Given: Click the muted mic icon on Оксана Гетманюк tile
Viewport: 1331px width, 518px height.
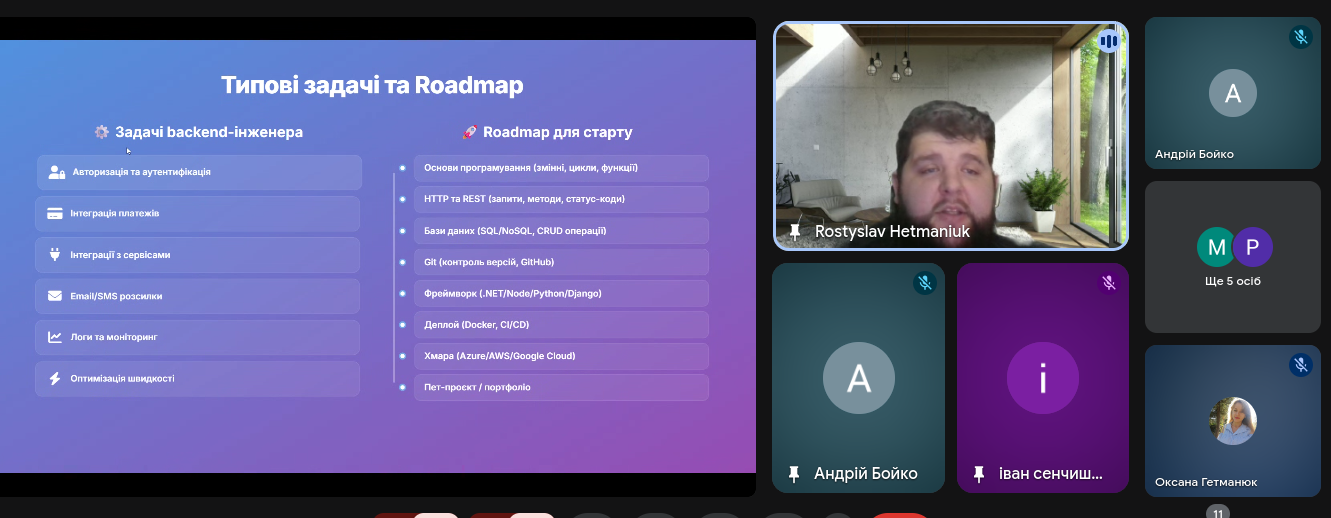Looking at the screenshot, I should tap(1300, 366).
